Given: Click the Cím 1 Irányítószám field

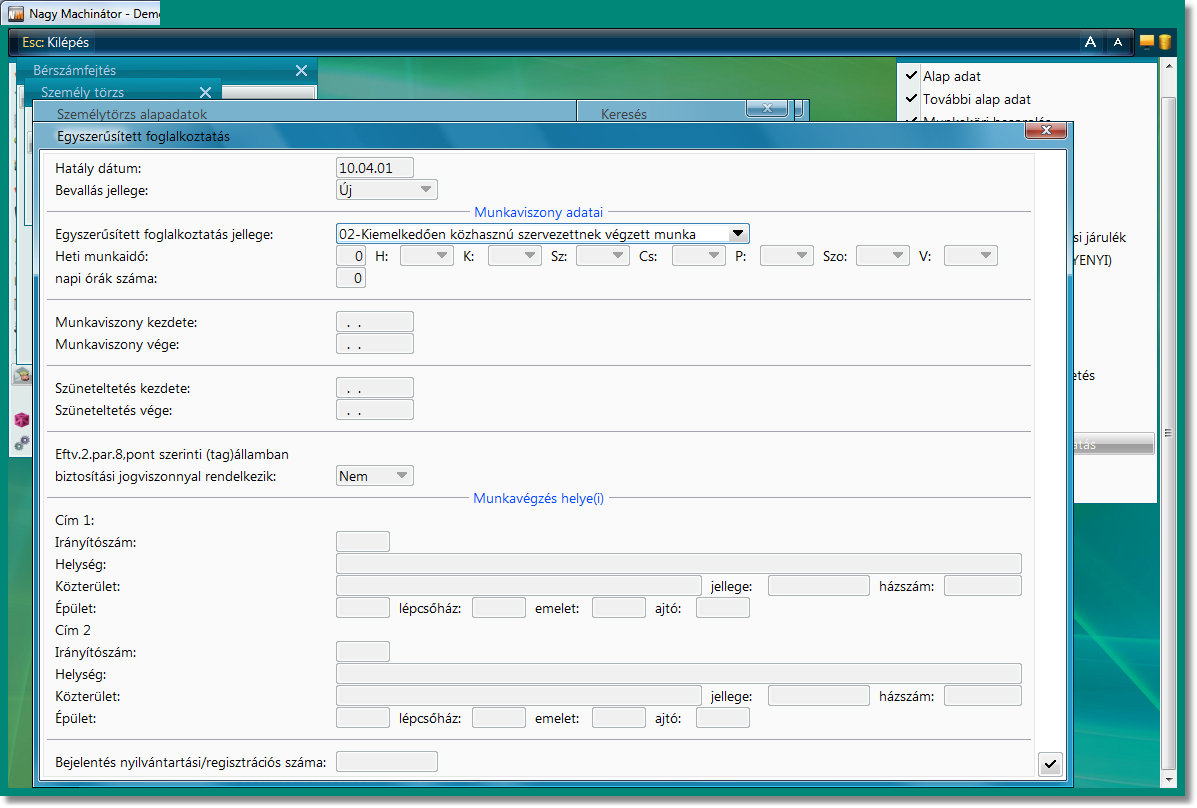Looking at the screenshot, I should pyautogui.click(x=363, y=541).
